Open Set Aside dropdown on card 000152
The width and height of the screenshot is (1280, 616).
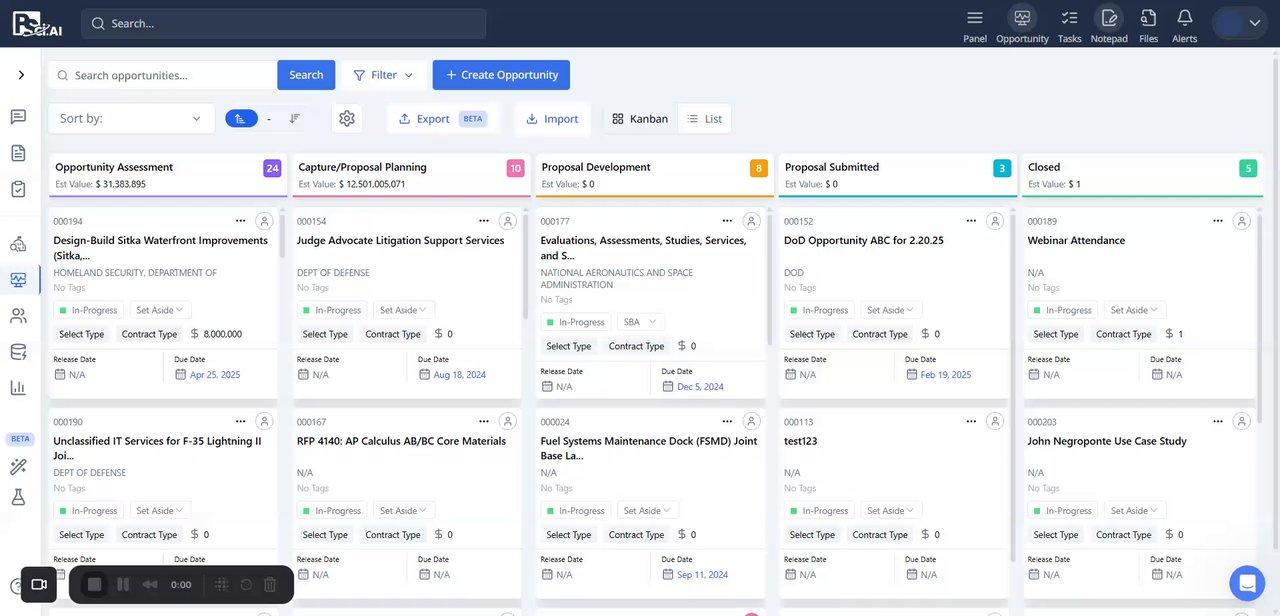click(x=891, y=310)
